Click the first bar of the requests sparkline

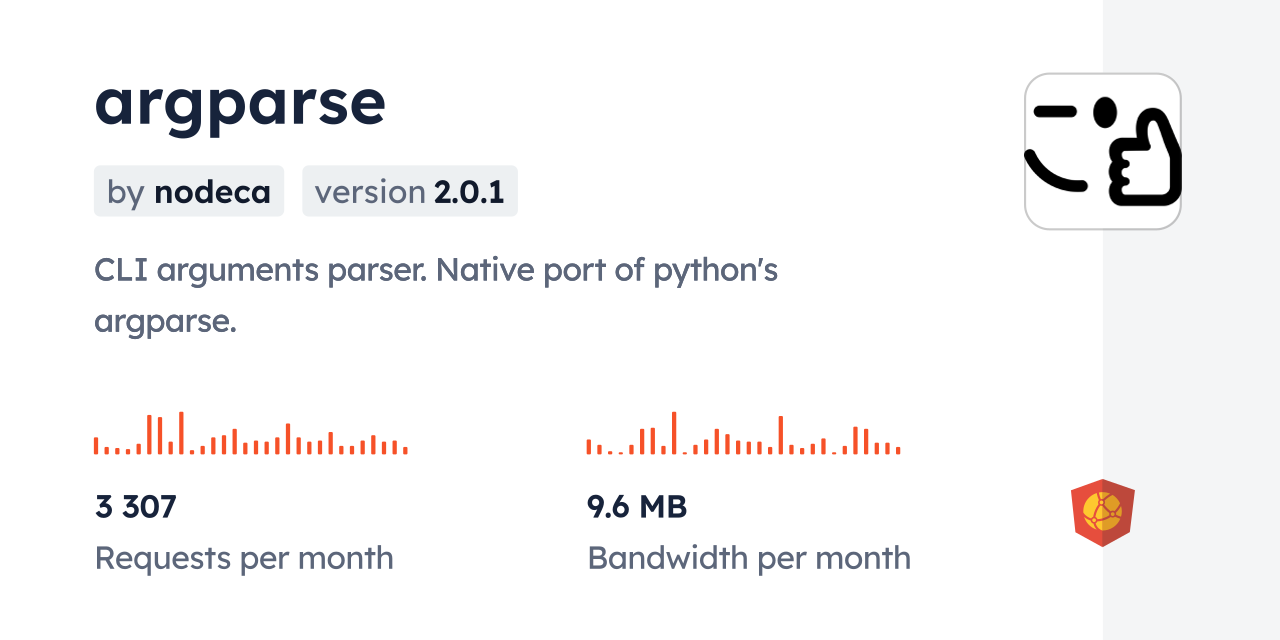pyautogui.click(x=96, y=446)
